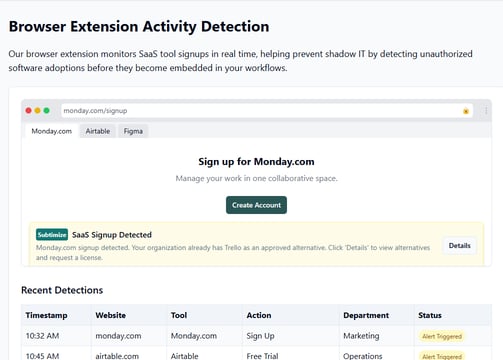
Task: Click the monday.com/signup address field
Action: (267, 111)
